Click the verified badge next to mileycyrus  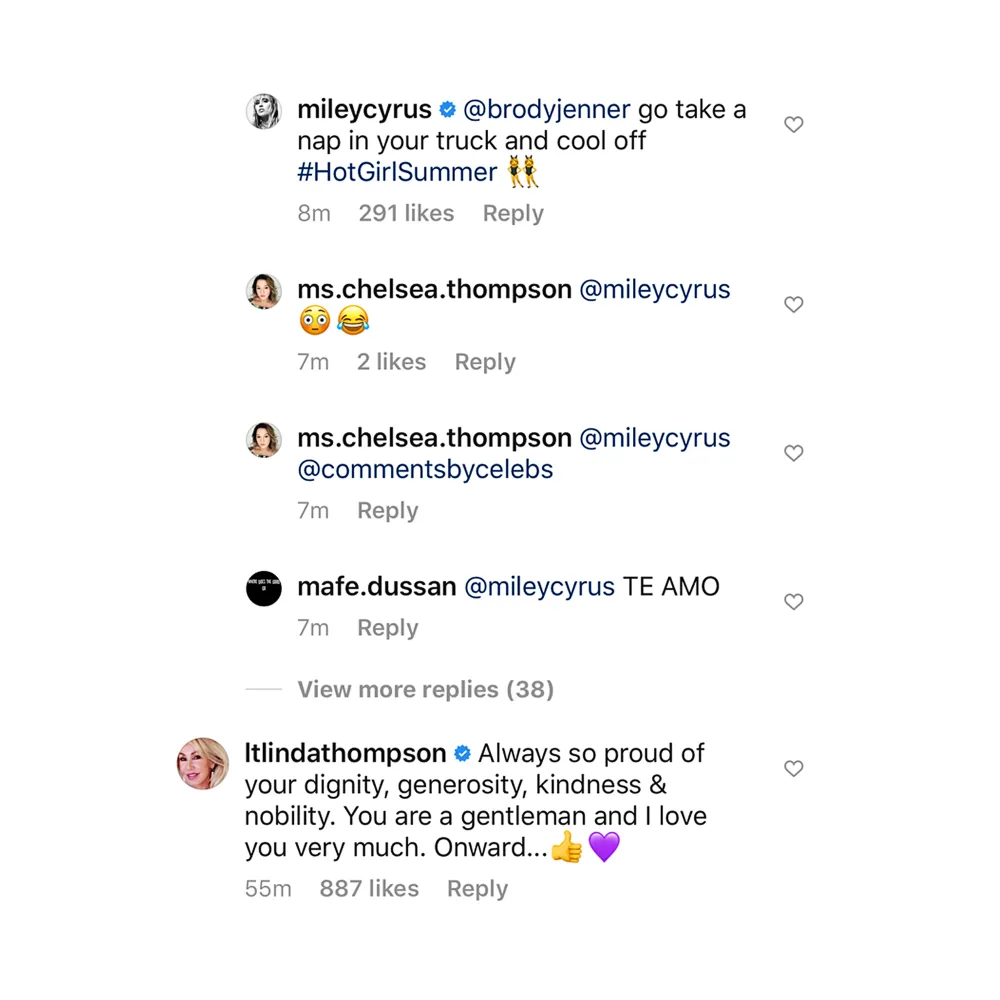pos(446,109)
